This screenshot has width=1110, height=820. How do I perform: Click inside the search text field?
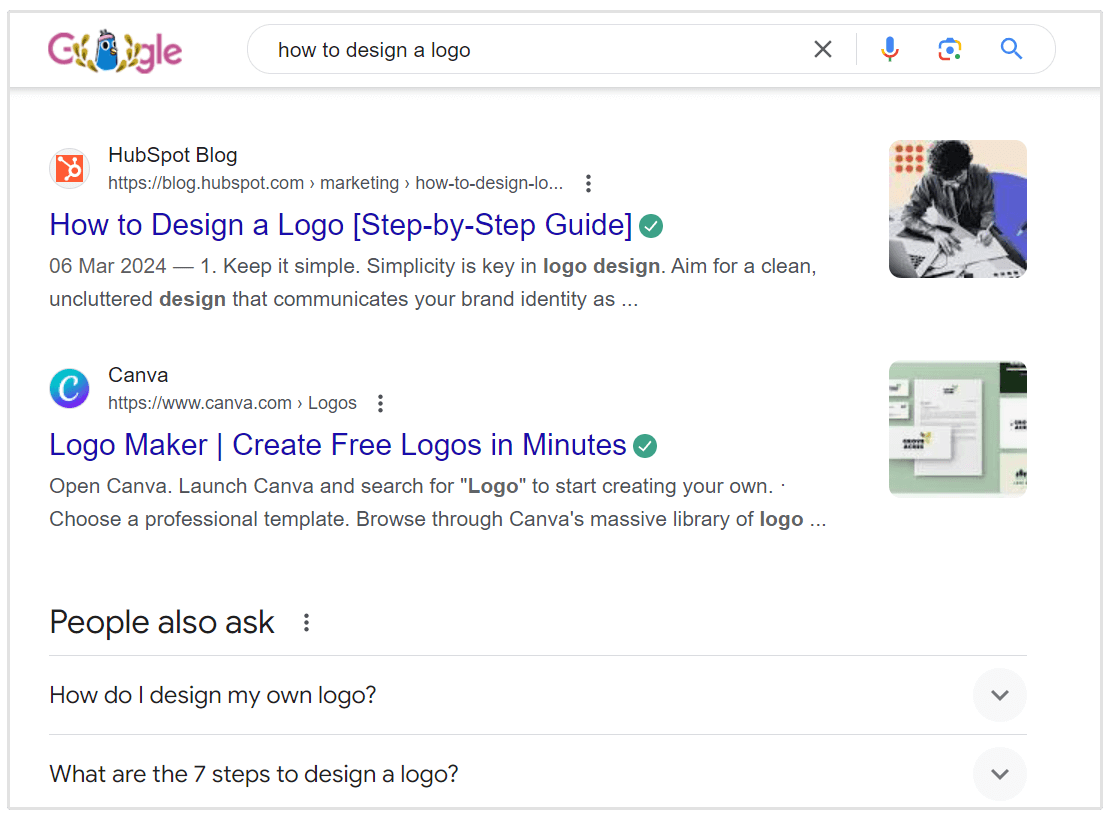(x=530, y=49)
